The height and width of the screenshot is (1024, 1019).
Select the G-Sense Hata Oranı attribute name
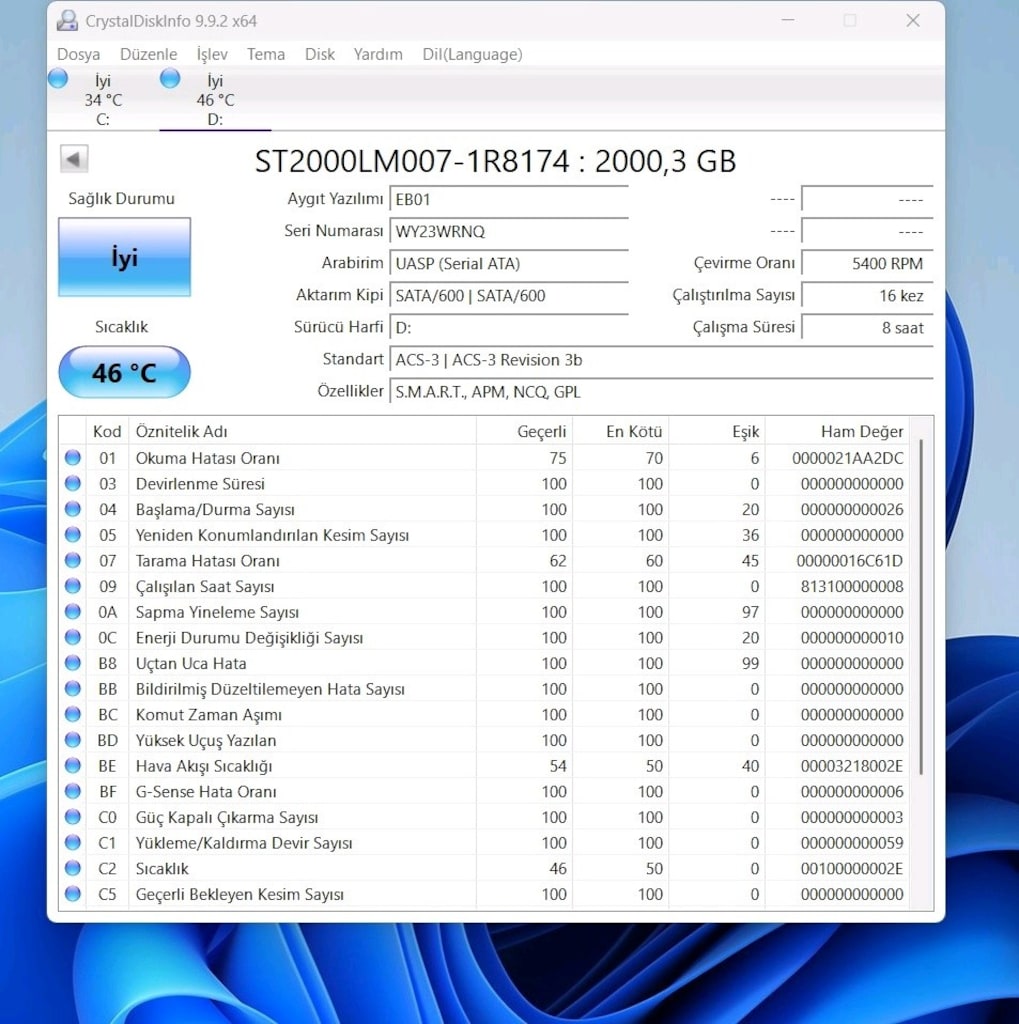[206, 792]
